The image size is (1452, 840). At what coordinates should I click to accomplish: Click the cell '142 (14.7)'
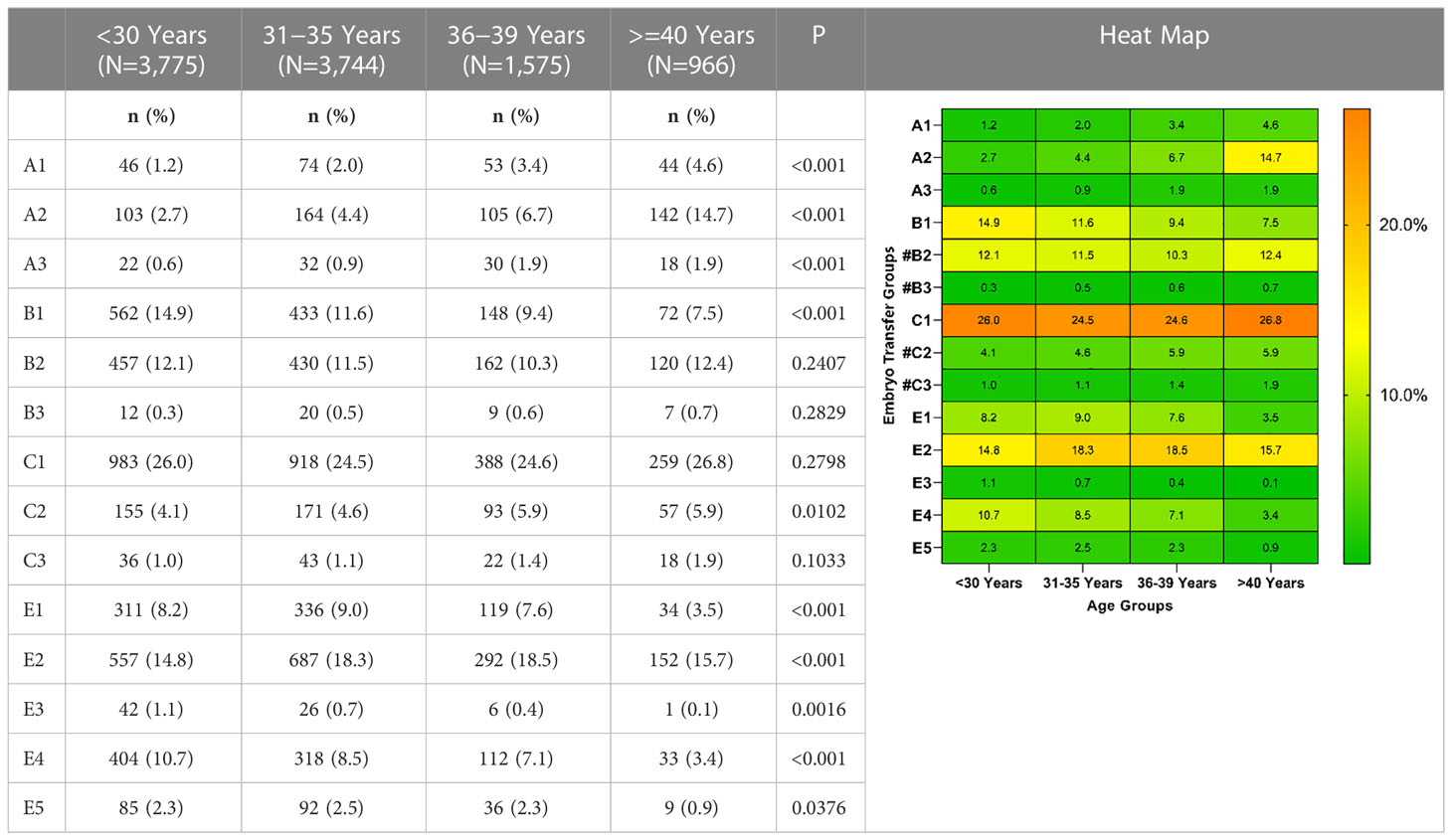pyautogui.click(x=691, y=215)
